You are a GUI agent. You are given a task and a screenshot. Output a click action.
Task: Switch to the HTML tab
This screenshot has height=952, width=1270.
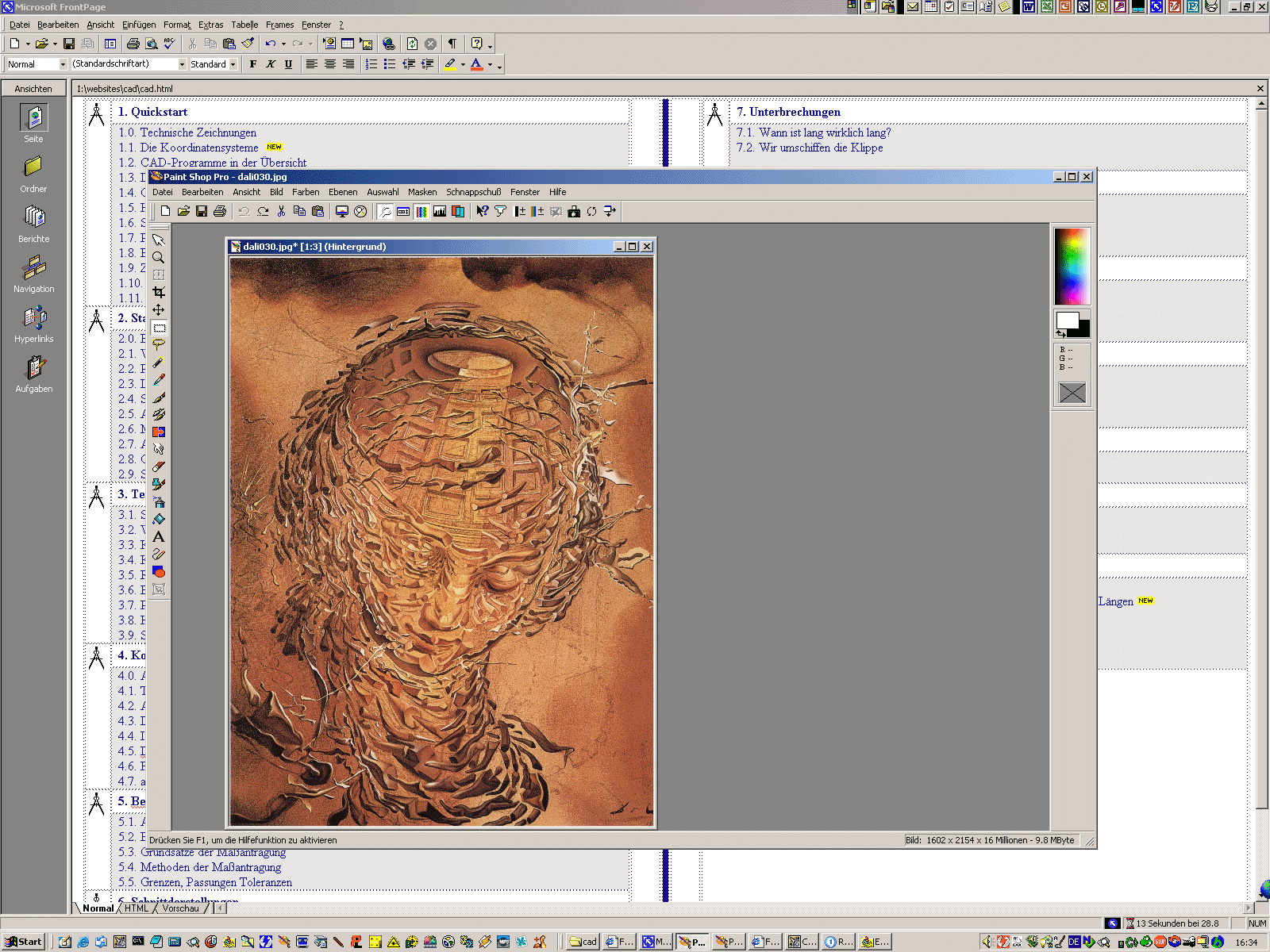[137, 908]
